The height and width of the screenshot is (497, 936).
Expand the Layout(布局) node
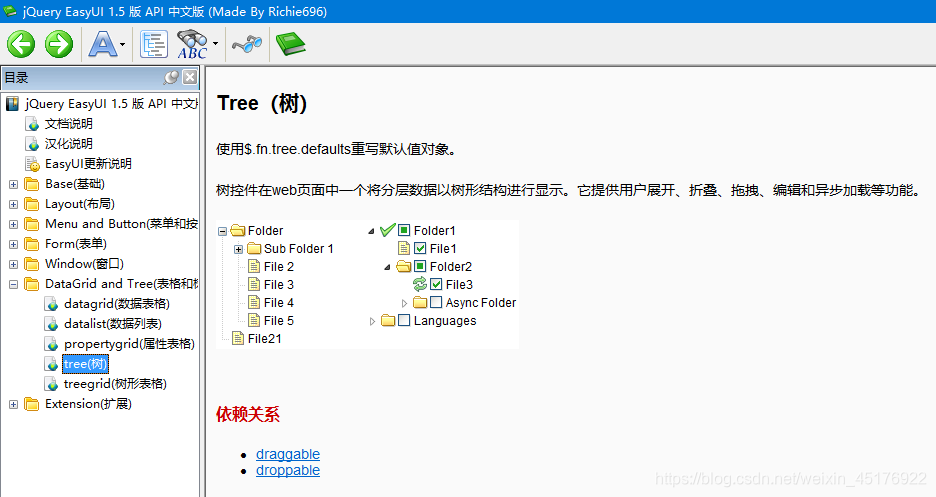click(13, 205)
